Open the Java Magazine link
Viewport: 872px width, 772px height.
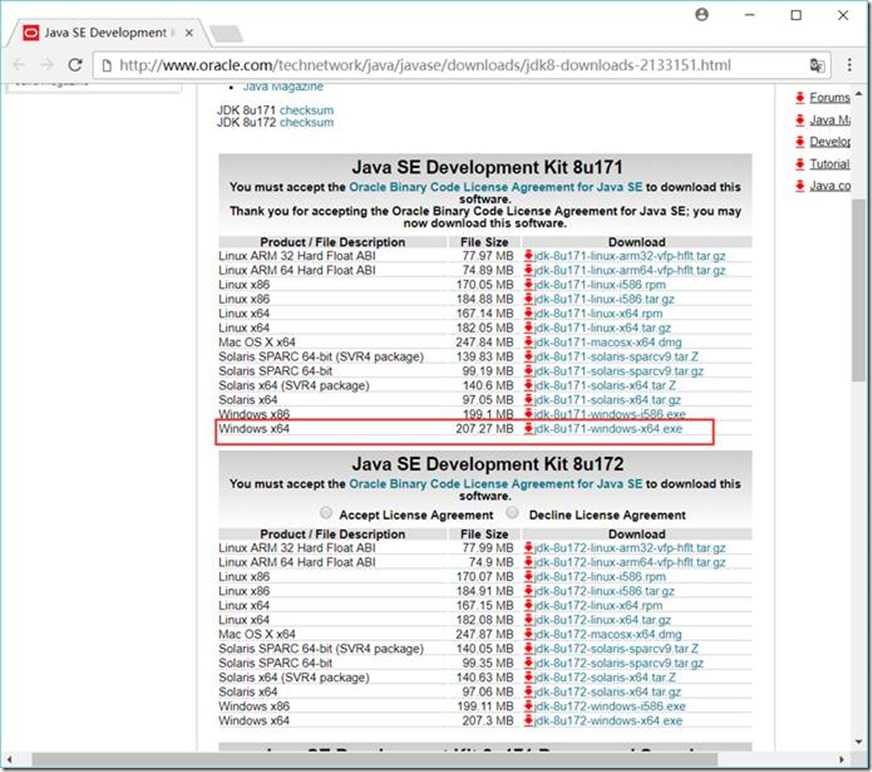coord(283,87)
